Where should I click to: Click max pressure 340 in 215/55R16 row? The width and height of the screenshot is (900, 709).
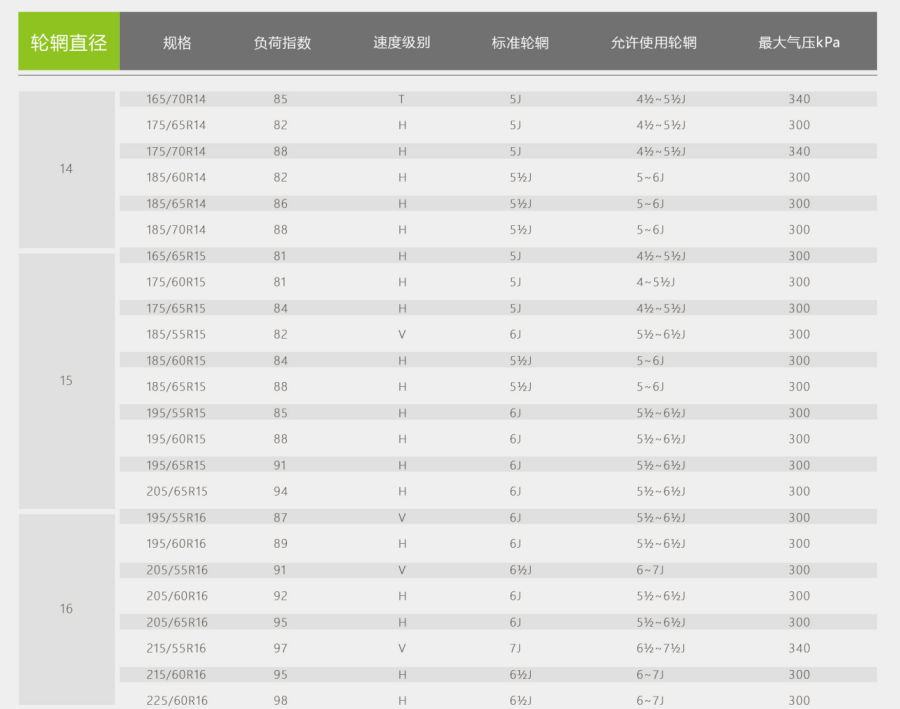click(799, 648)
